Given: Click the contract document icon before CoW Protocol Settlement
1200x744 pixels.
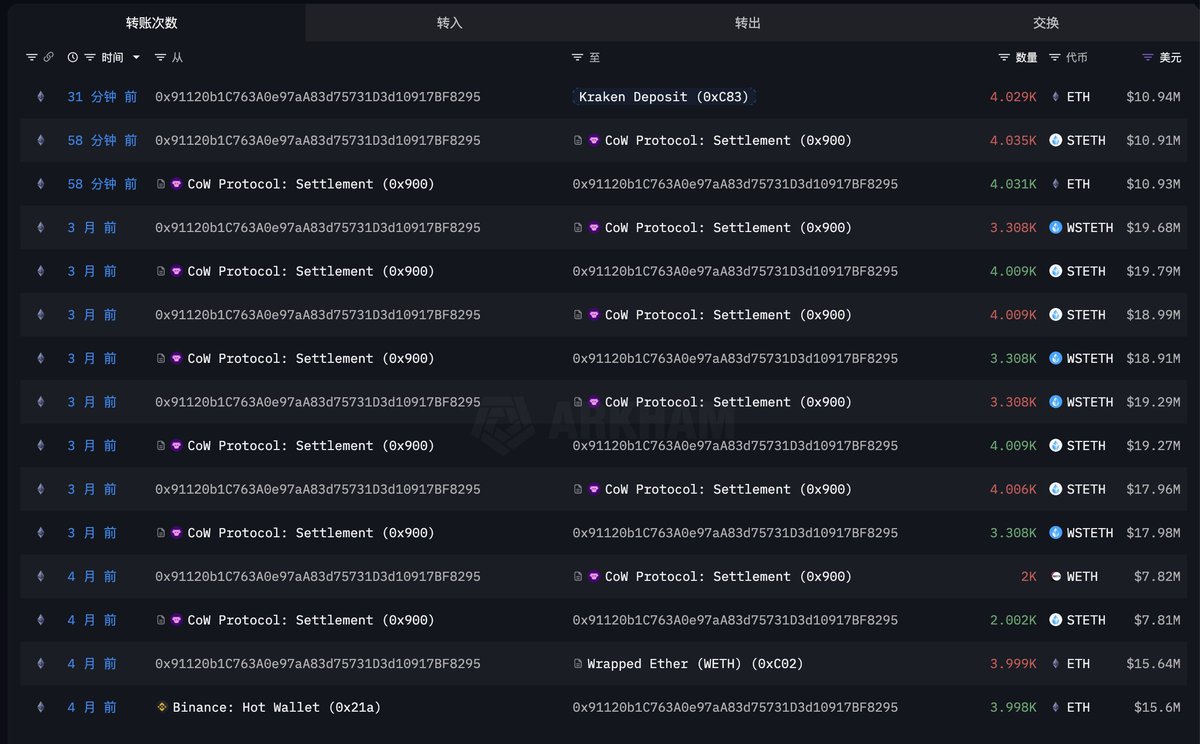Looking at the screenshot, I should 580,140.
